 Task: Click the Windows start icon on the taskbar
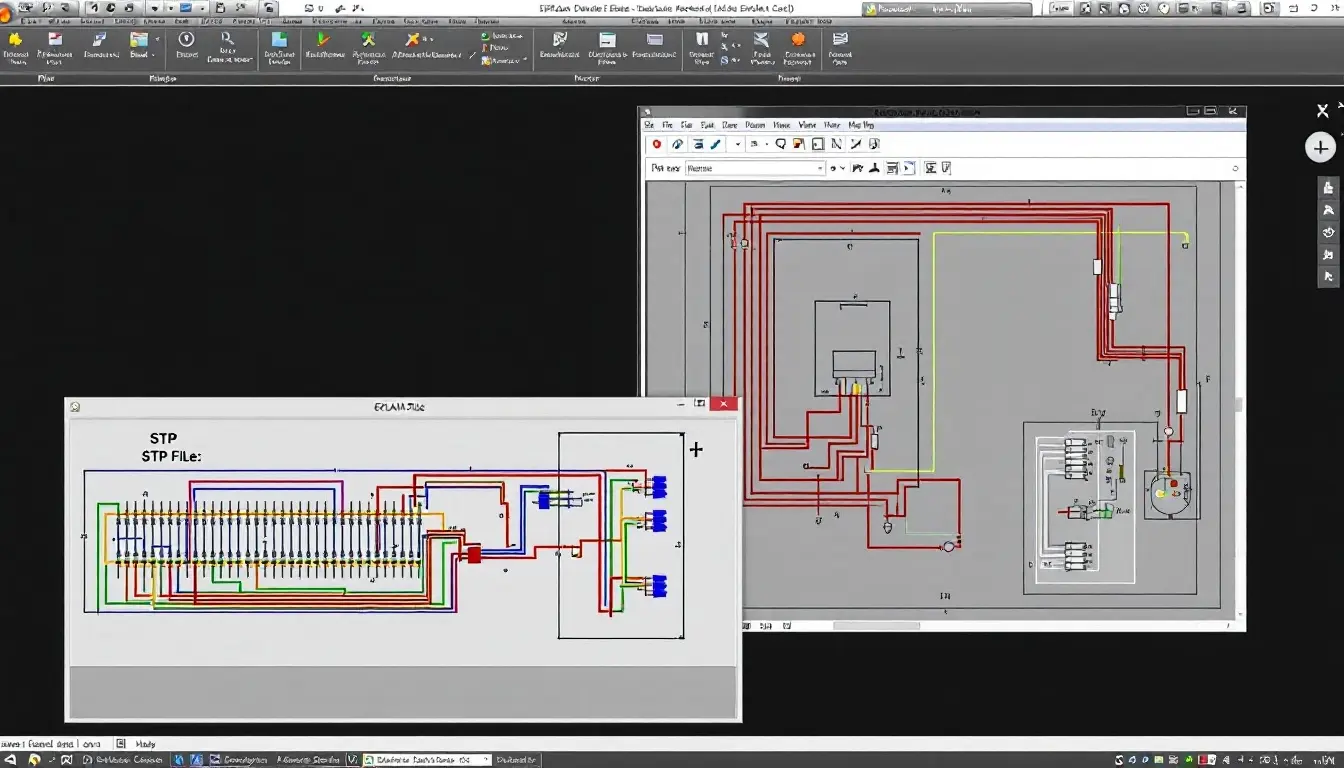[8, 760]
